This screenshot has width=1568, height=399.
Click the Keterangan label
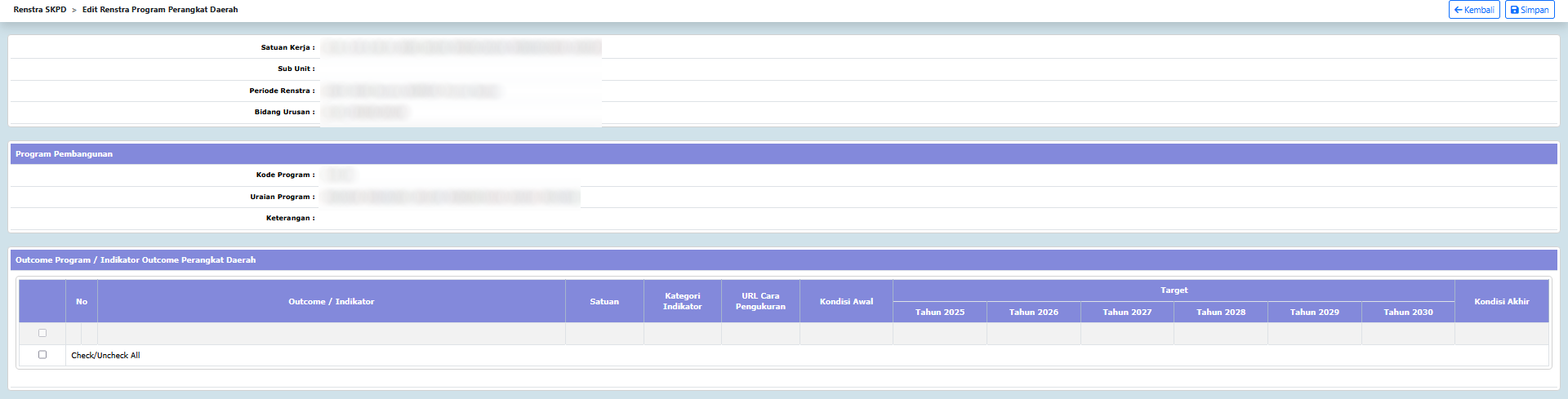pos(290,218)
